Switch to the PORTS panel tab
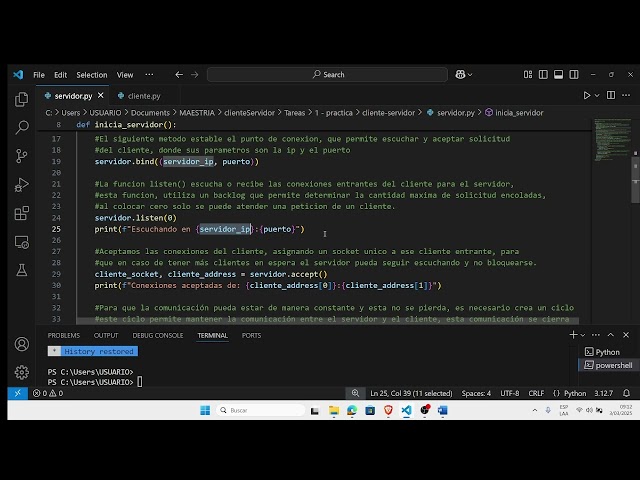 251,335
